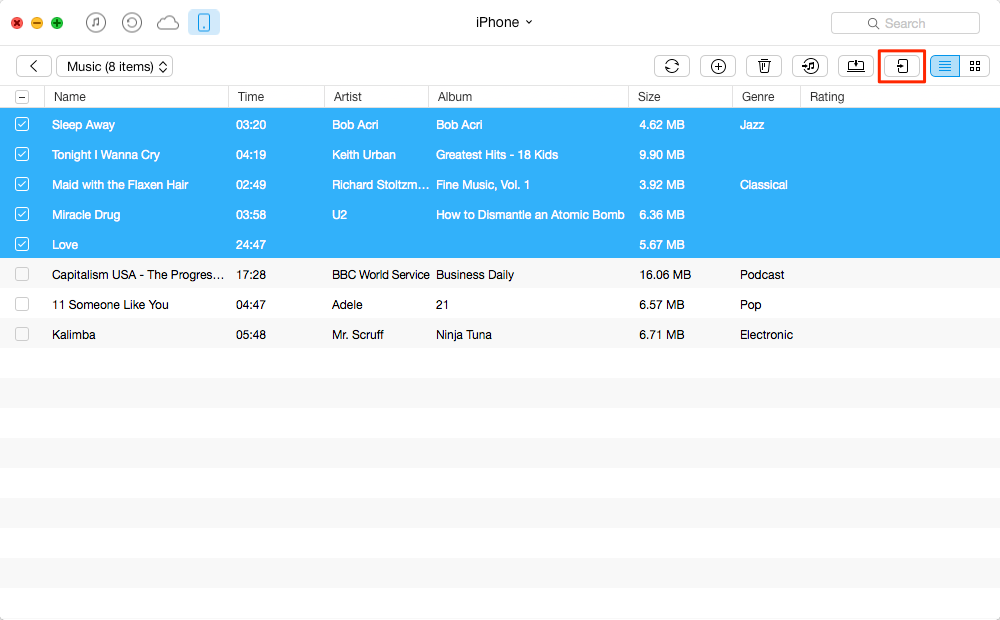Click album How to Dismantle an Atomic Bomb
The height and width of the screenshot is (620, 1000).
(x=530, y=215)
